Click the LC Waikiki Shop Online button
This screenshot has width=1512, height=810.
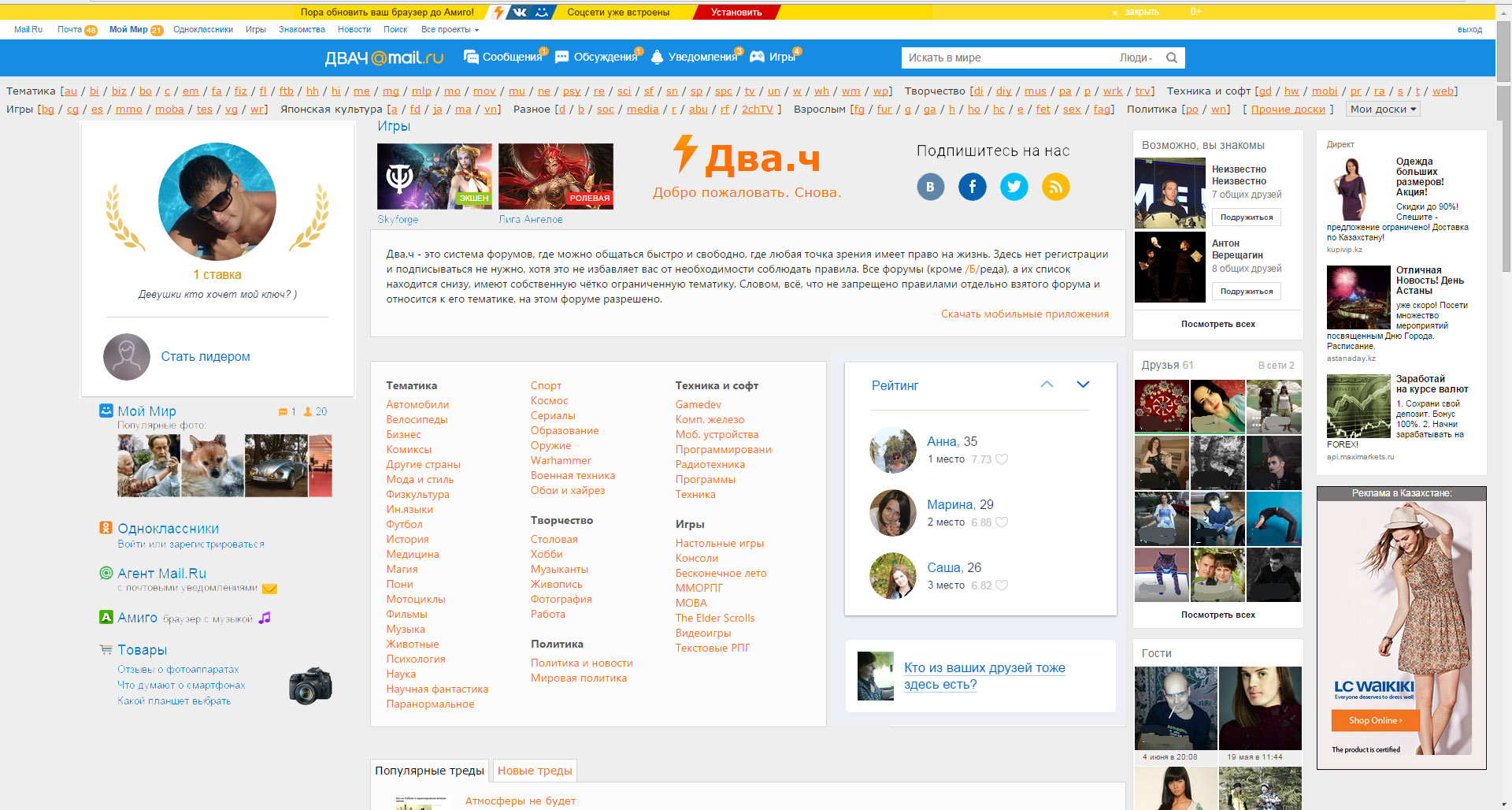point(1377,720)
